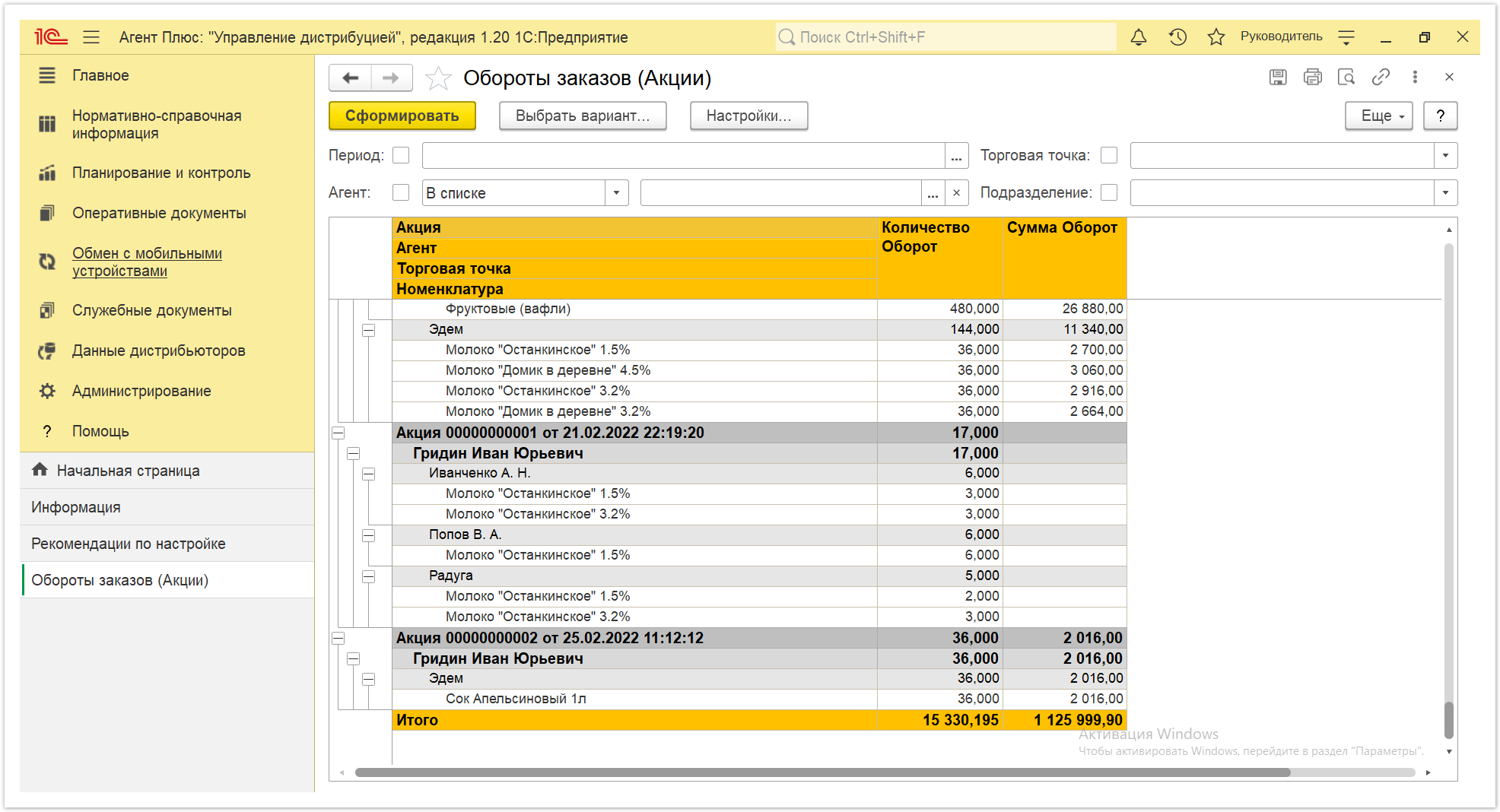Open print preview icon

click(1346, 77)
